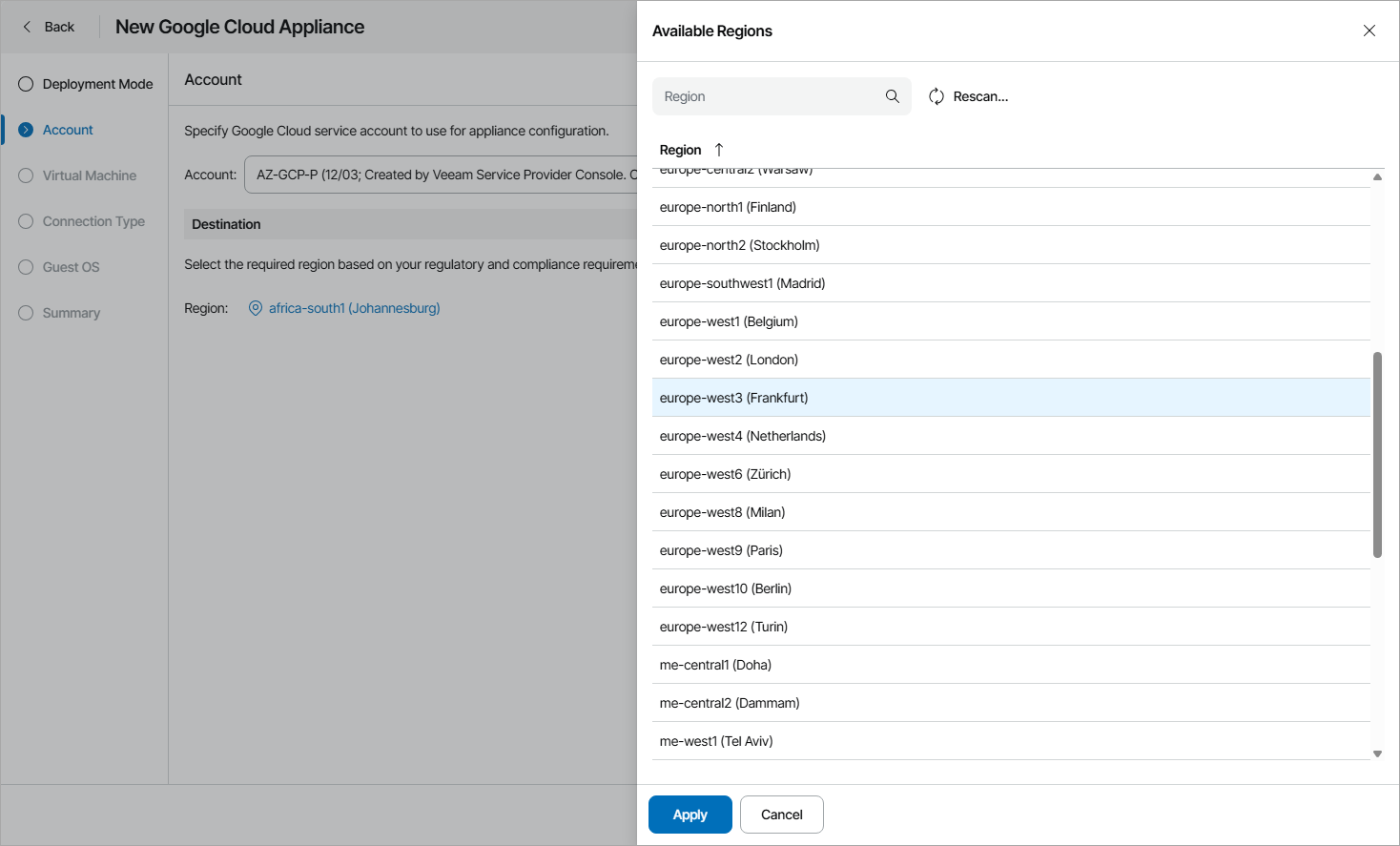
Task: Navigate to the Guest OS step
Action: click(x=25, y=266)
